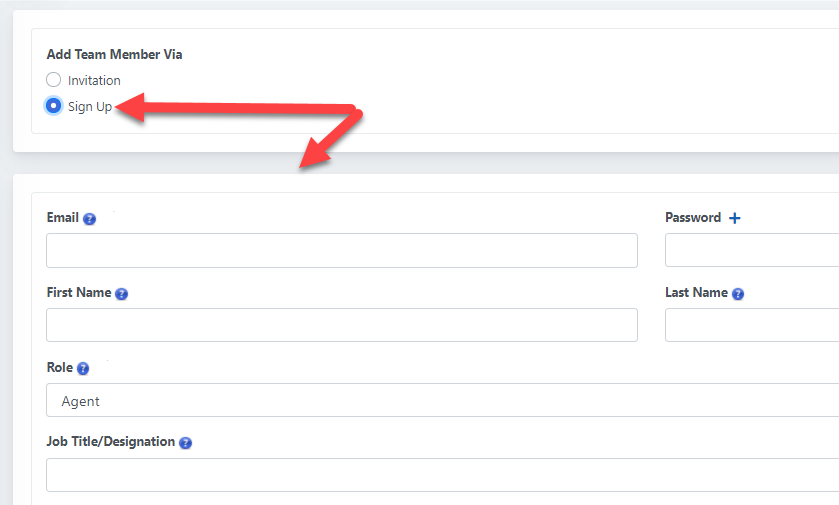Viewport: 839px width, 505px height.
Task: Select the Invitation radio button
Action: pos(54,80)
